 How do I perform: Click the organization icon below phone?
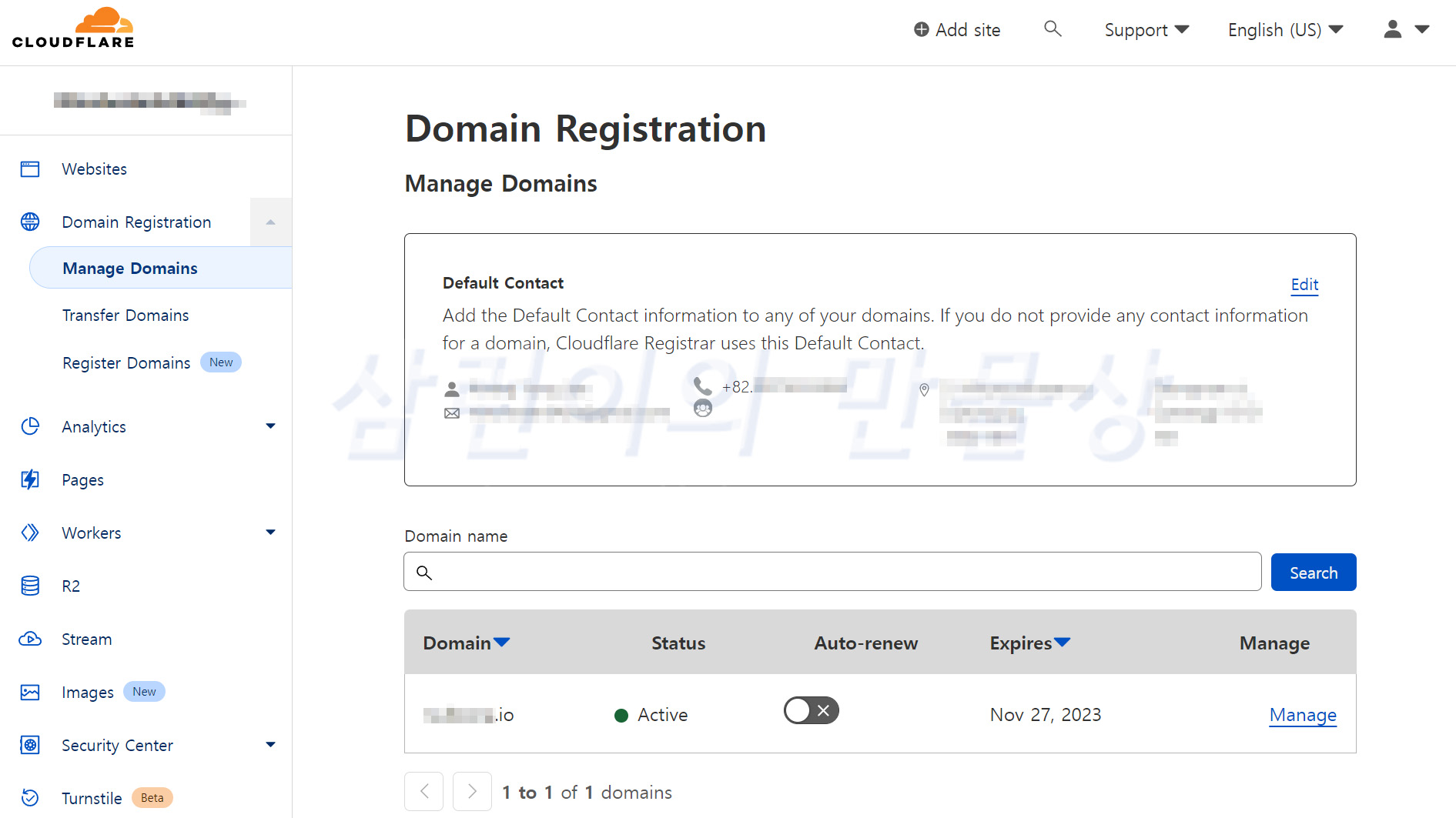tap(703, 408)
